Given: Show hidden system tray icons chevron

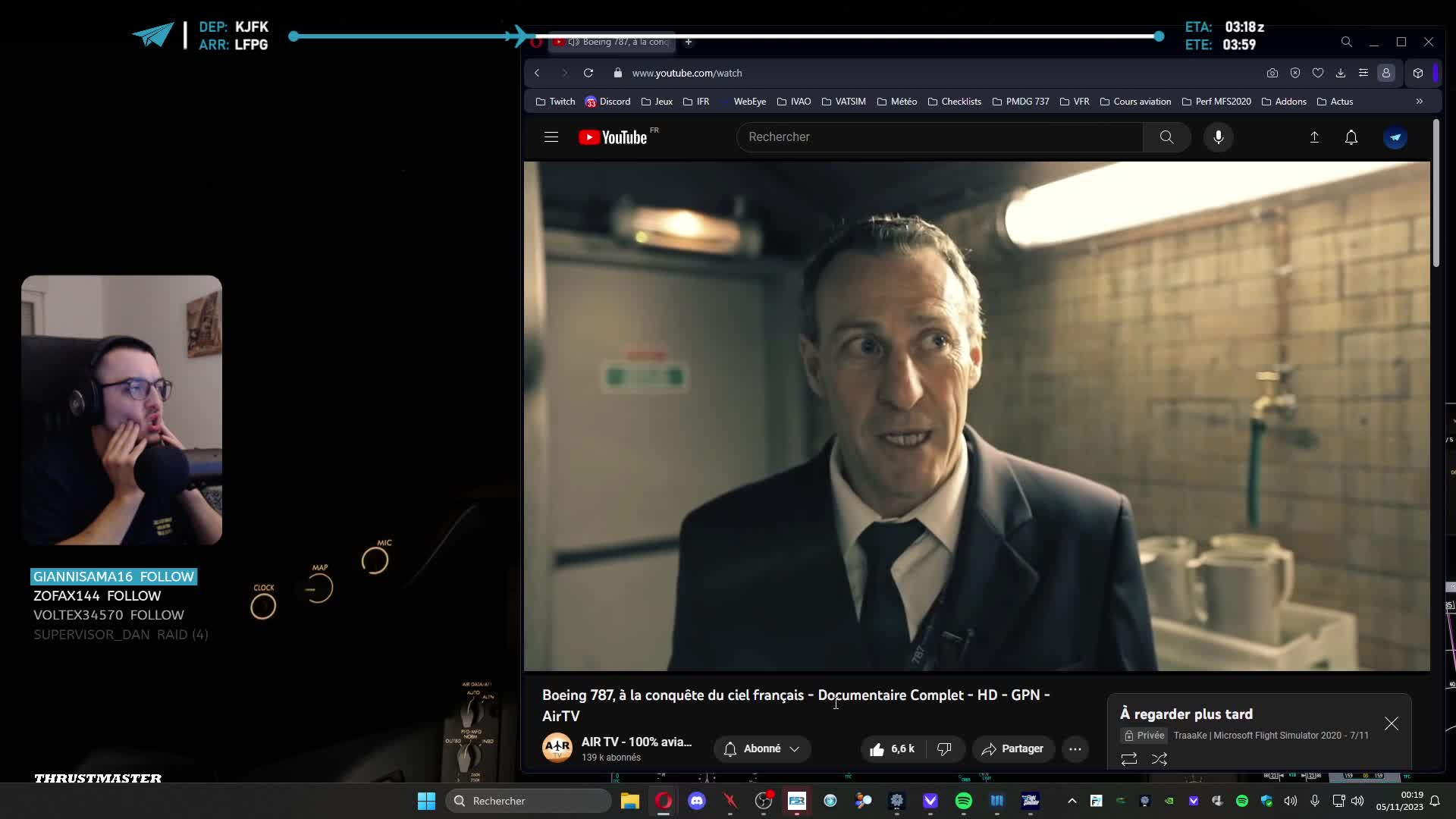Looking at the screenshot, I should [x=1072, y=801].
